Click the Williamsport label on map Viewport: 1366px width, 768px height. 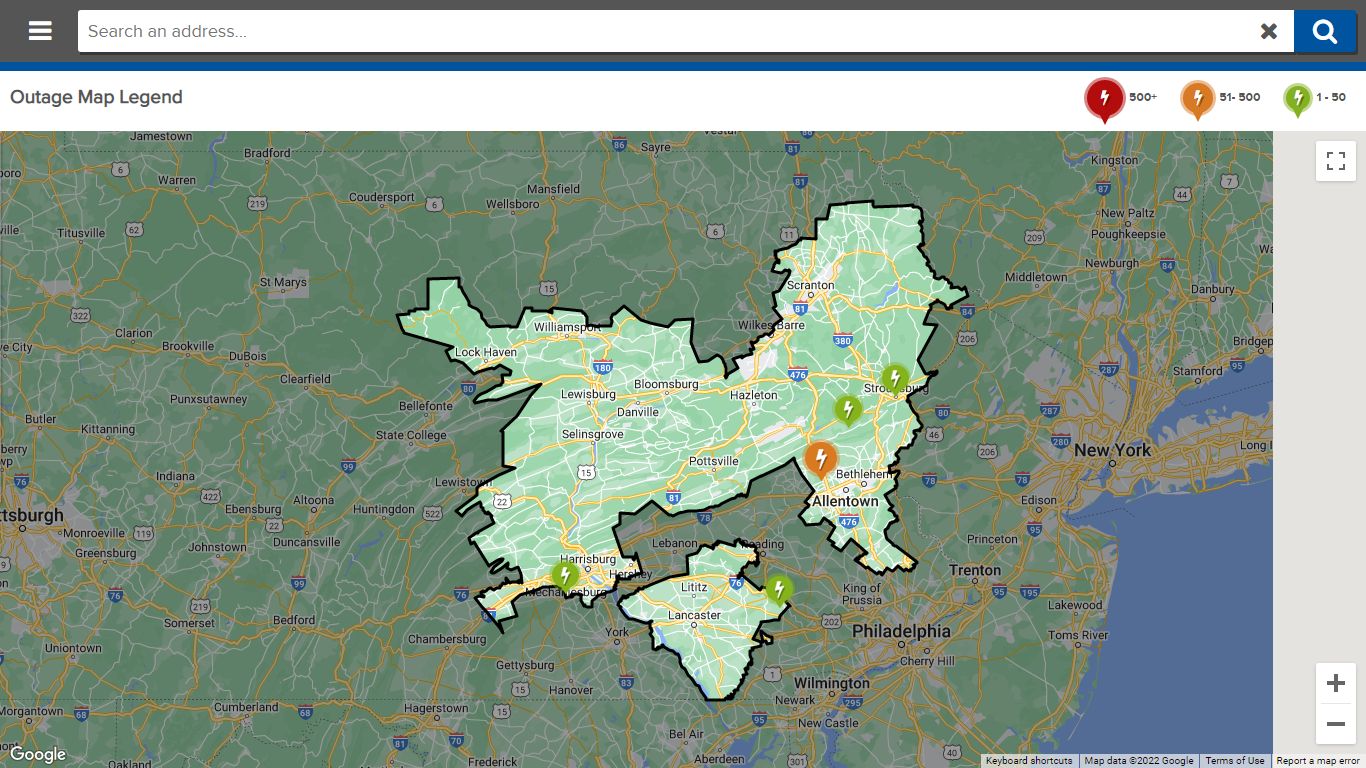tap(567, 327)
